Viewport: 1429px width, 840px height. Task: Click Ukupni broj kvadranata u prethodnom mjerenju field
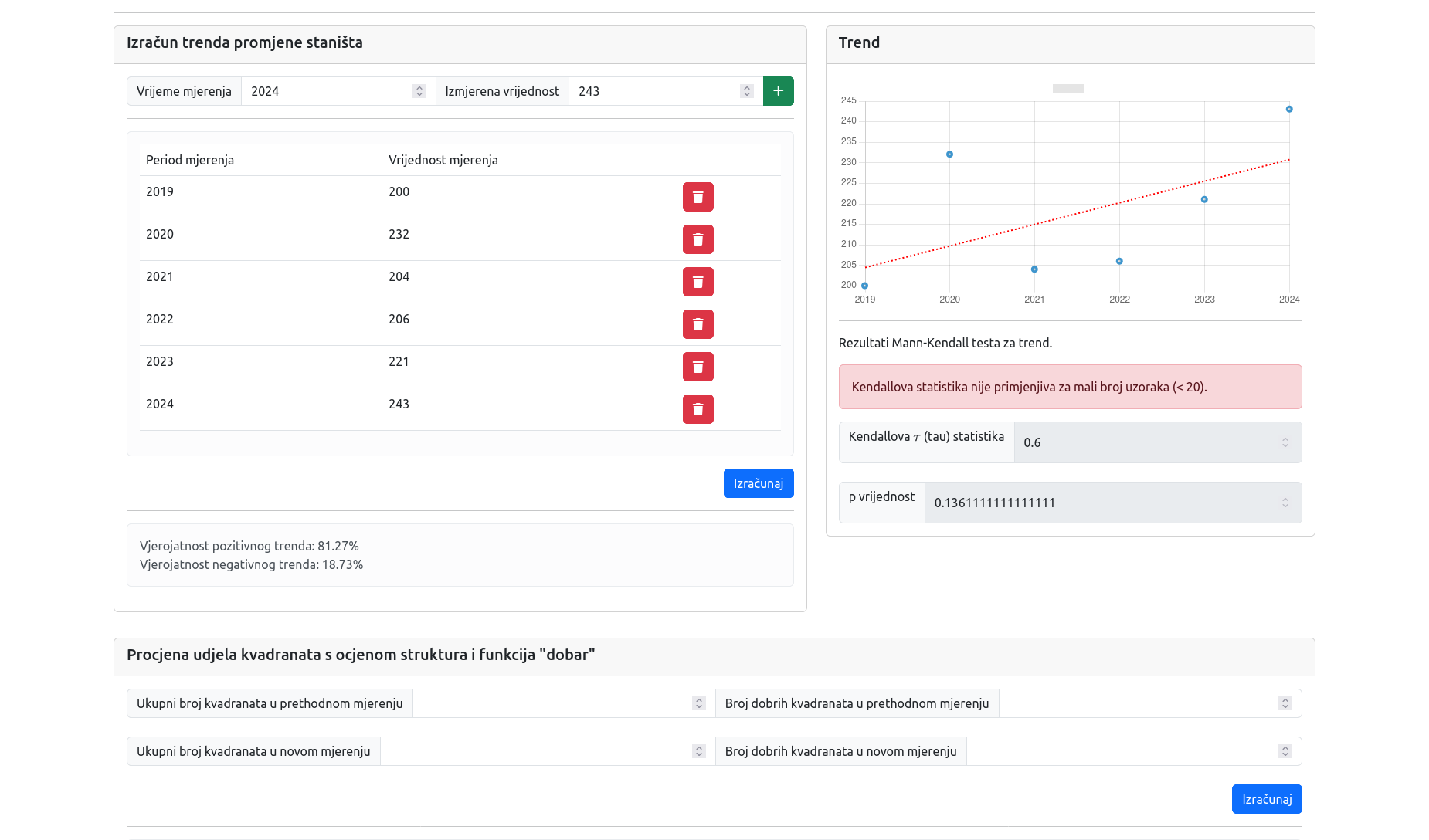pos(552,703)
